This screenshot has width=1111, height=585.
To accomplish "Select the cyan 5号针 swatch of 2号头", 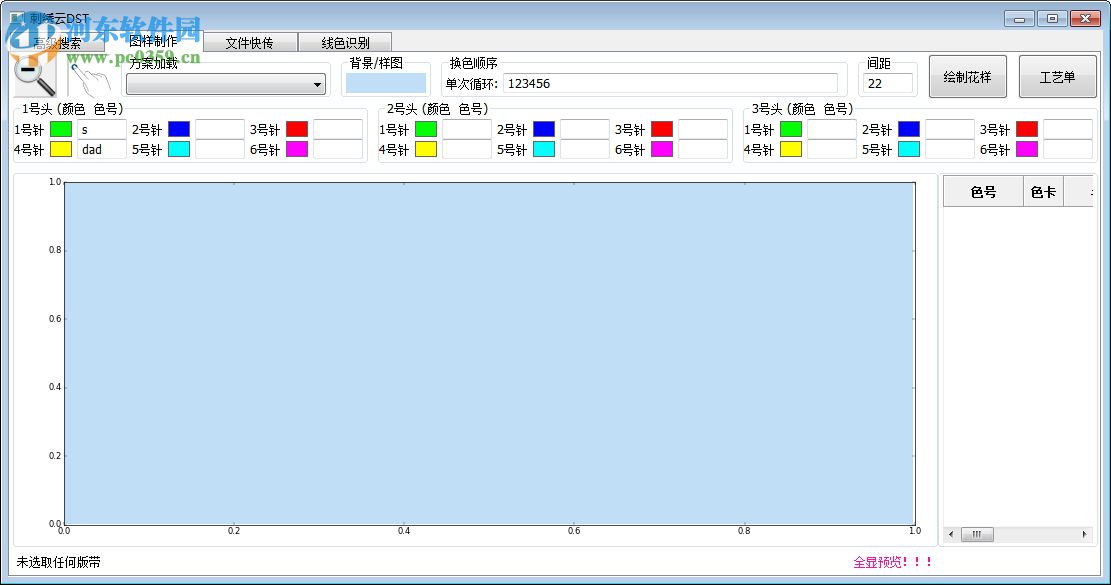I will coord(543,149).
